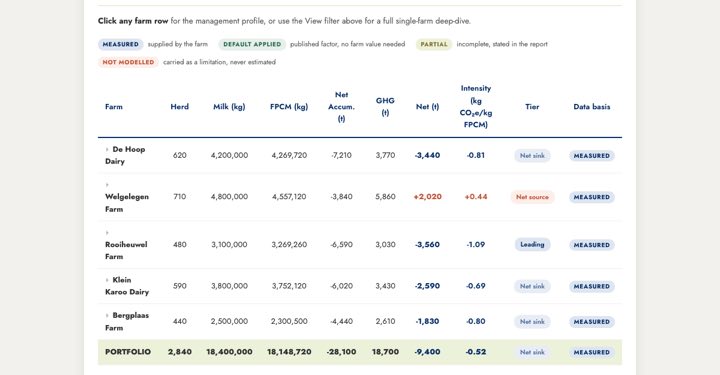Select portfolio net total -9,400
This screenshot has height=375, width=720.
(x=428, y=352)
